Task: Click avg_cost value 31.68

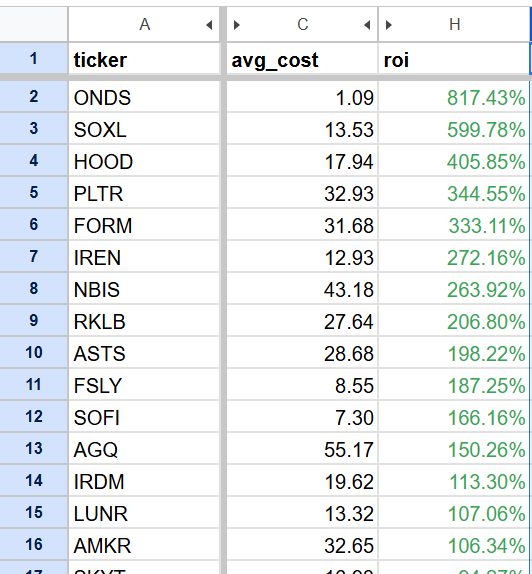Action: [x=302, y=225]
